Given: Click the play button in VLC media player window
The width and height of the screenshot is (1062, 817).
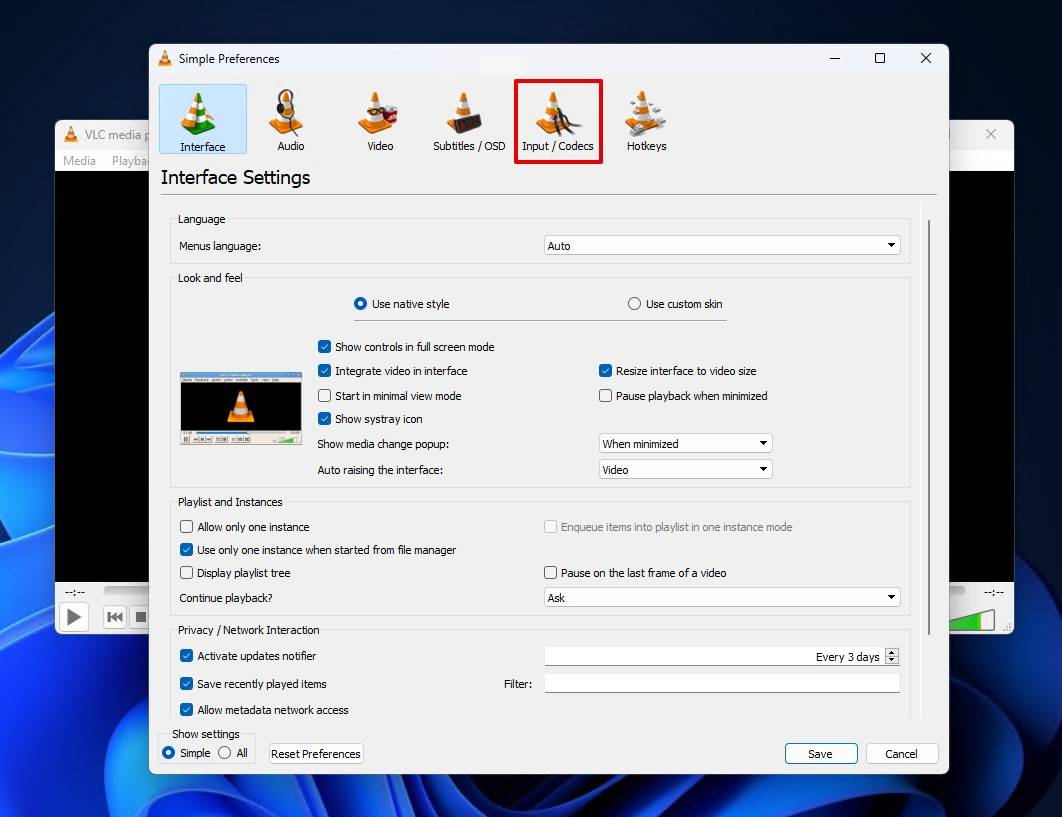Looking at the screenshot, I should 73,617.
